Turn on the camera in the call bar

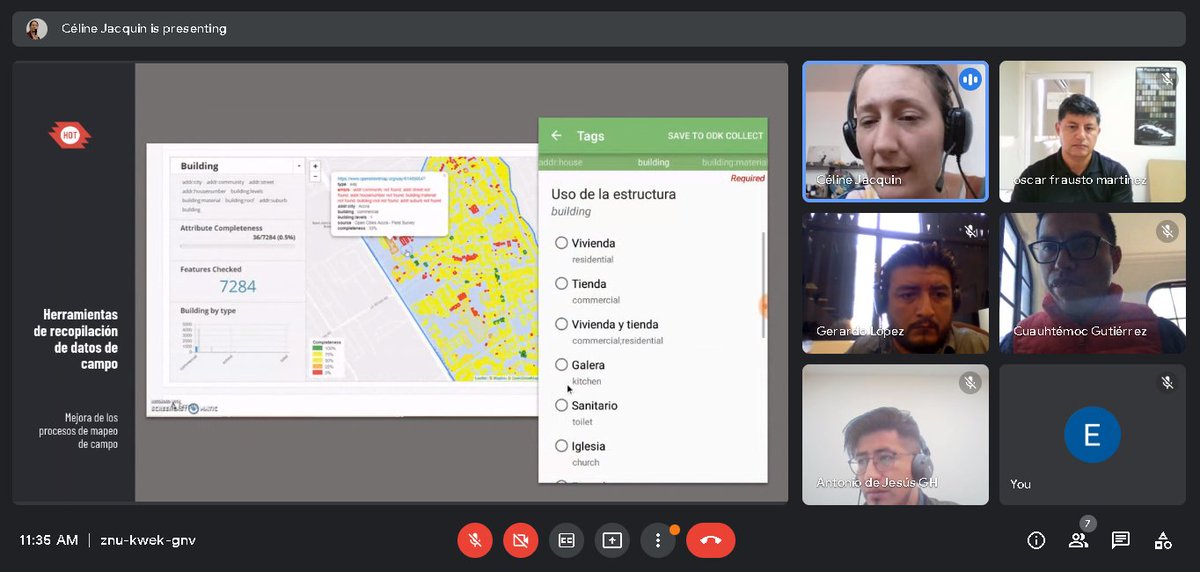[x=520, y=540]
